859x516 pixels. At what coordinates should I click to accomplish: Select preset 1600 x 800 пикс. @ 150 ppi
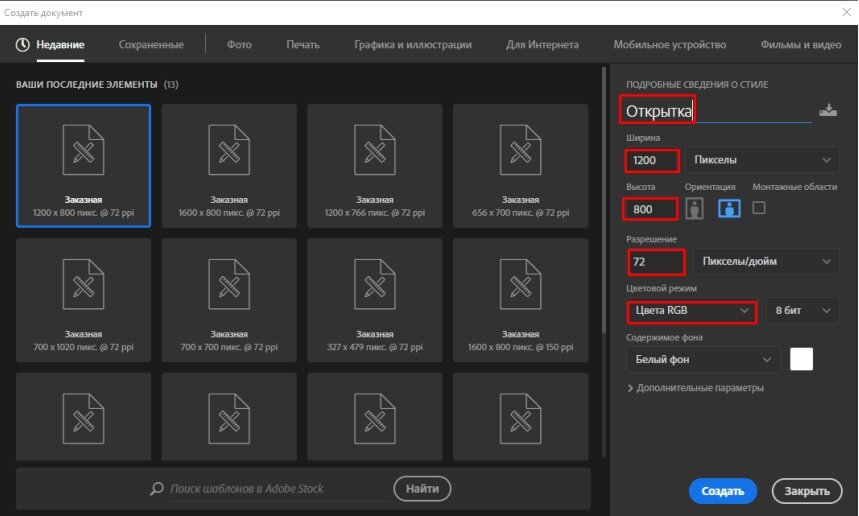point(520,300)
